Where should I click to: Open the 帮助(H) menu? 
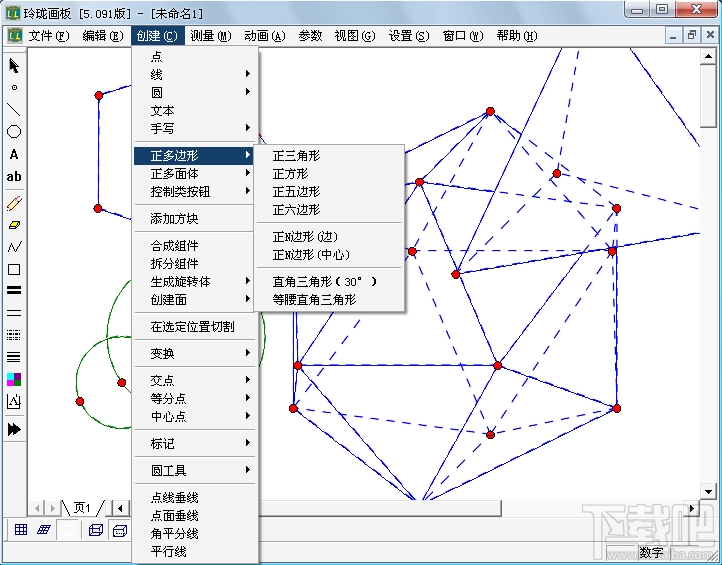(517, 35)
